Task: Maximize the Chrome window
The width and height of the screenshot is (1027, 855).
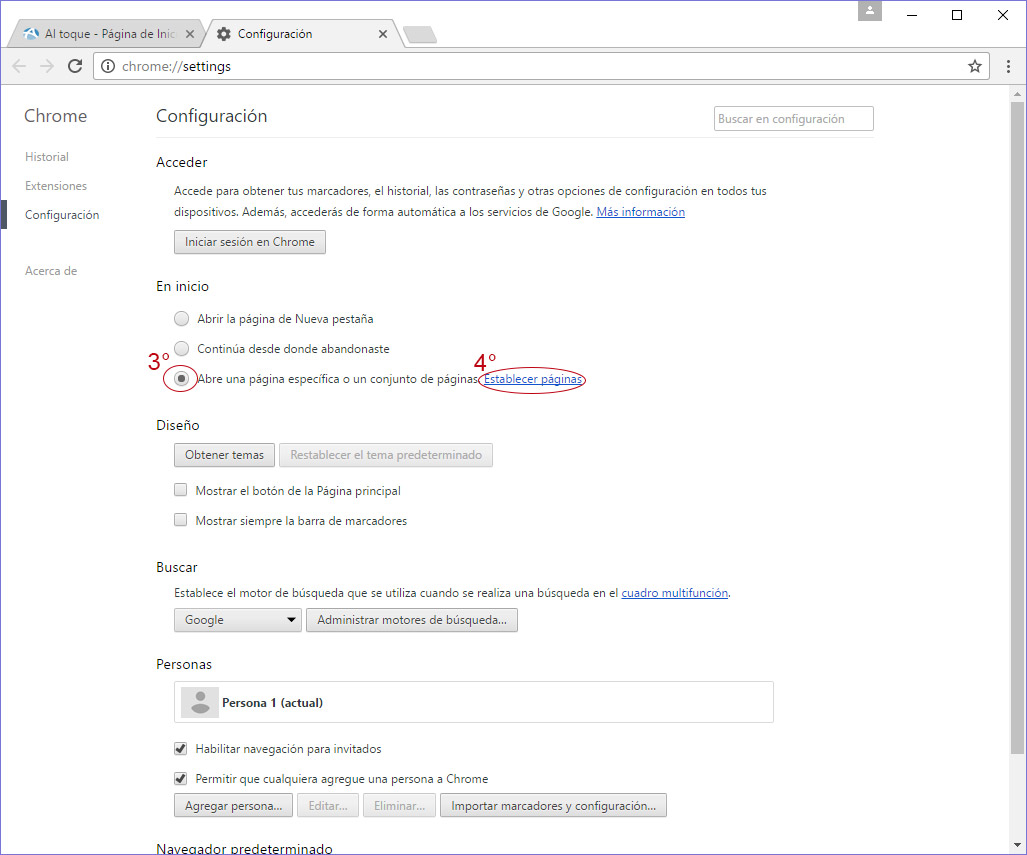Action: (x=957, y=14)
